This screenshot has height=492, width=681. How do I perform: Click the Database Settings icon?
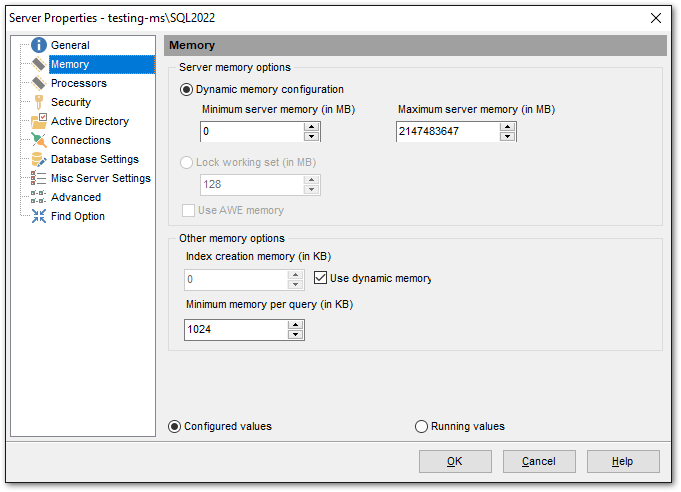click(39, 159)
